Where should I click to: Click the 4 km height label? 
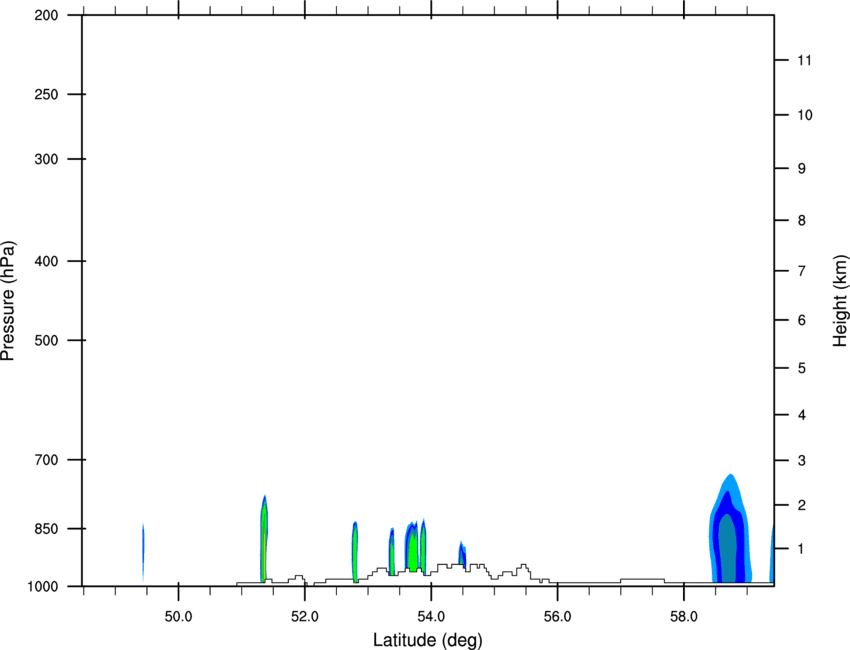[x=802, y=415]
